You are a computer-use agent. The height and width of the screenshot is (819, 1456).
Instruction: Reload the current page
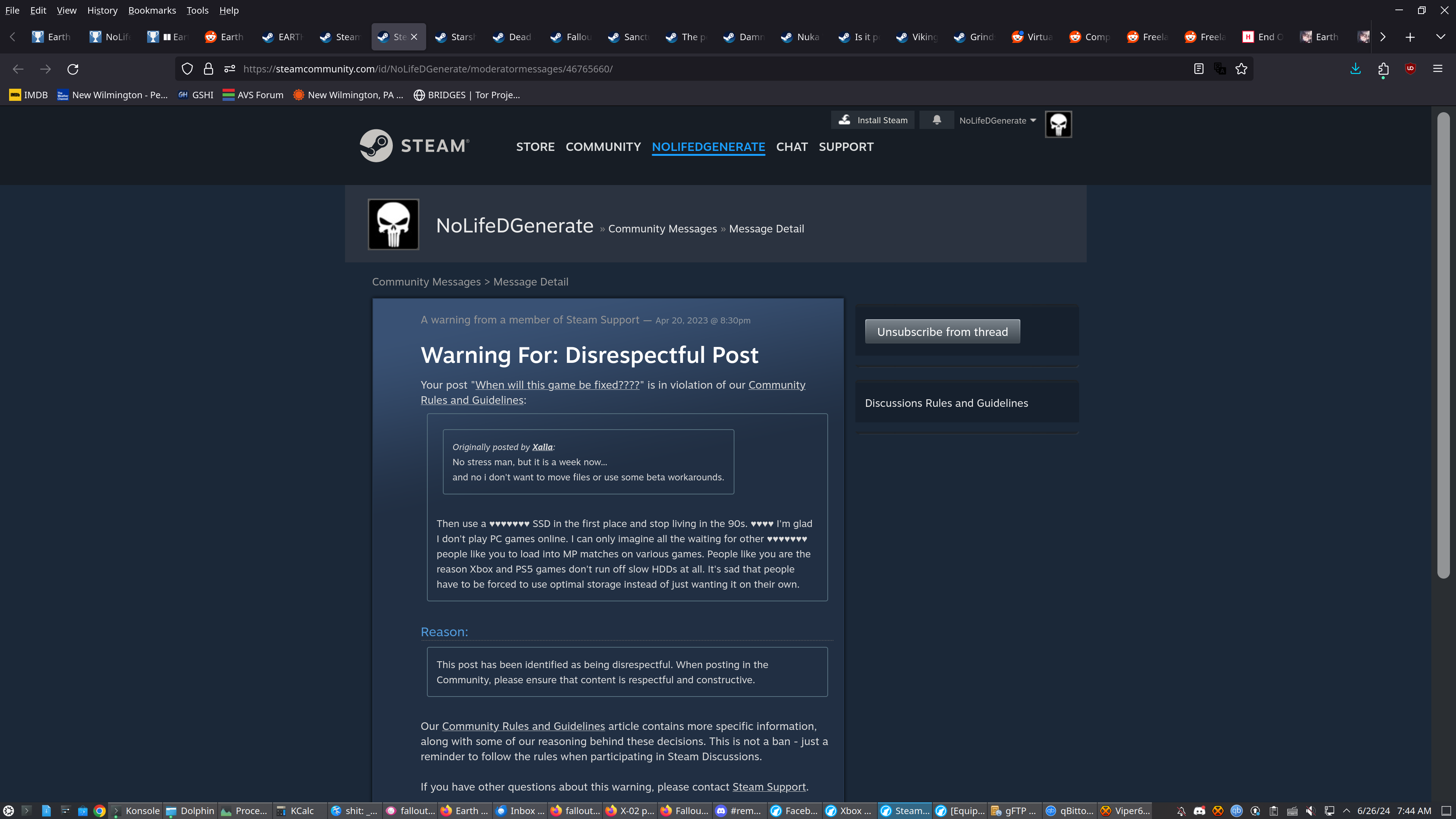click(x=73, y=69)
